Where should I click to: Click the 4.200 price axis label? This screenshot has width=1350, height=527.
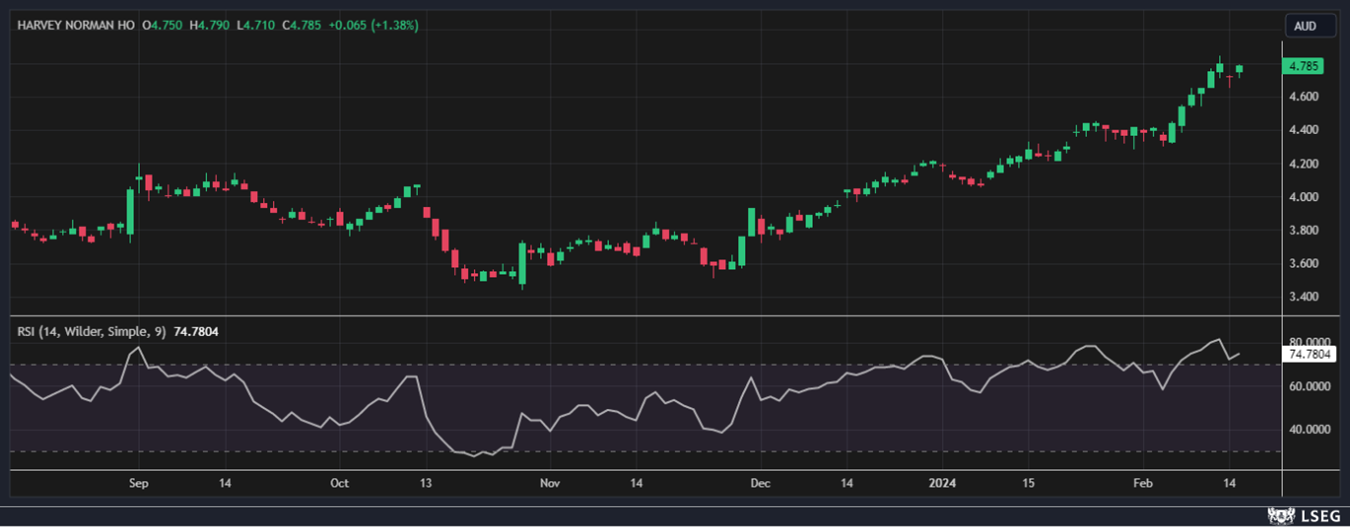pyautogui.click(x=1303, y=163)
